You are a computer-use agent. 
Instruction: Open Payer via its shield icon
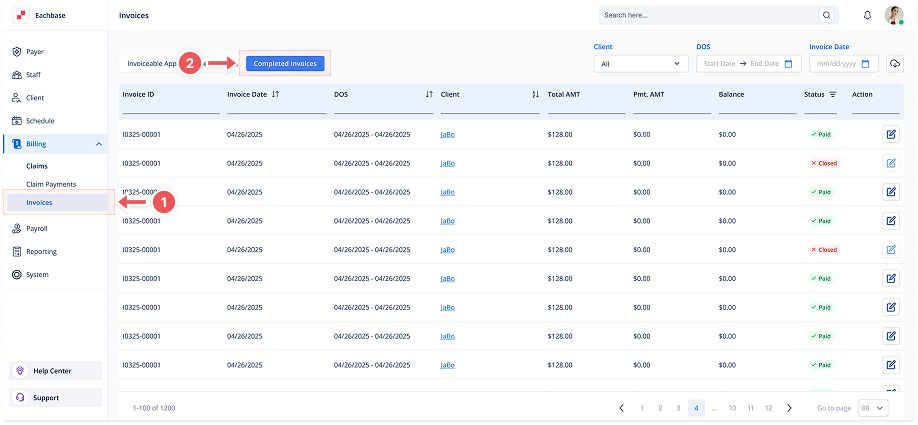coord(17,52)
